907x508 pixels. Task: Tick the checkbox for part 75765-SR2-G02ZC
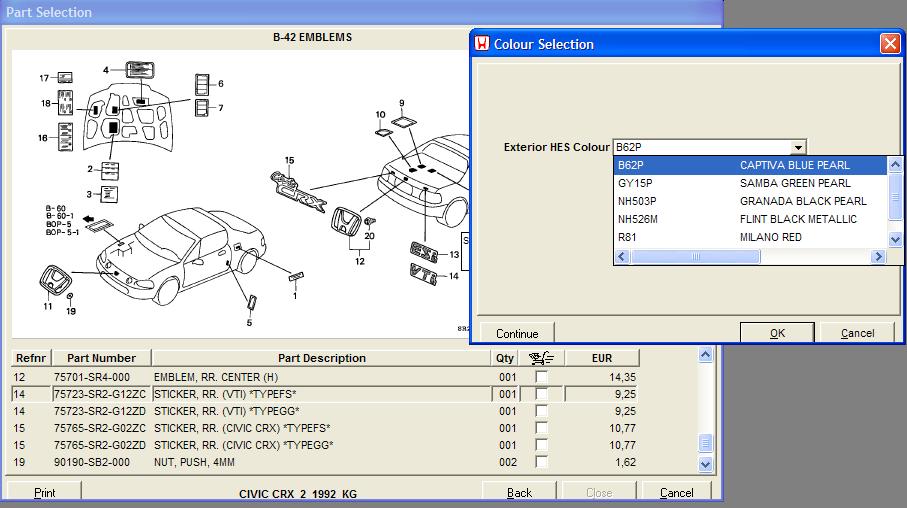tap(541, 428)
